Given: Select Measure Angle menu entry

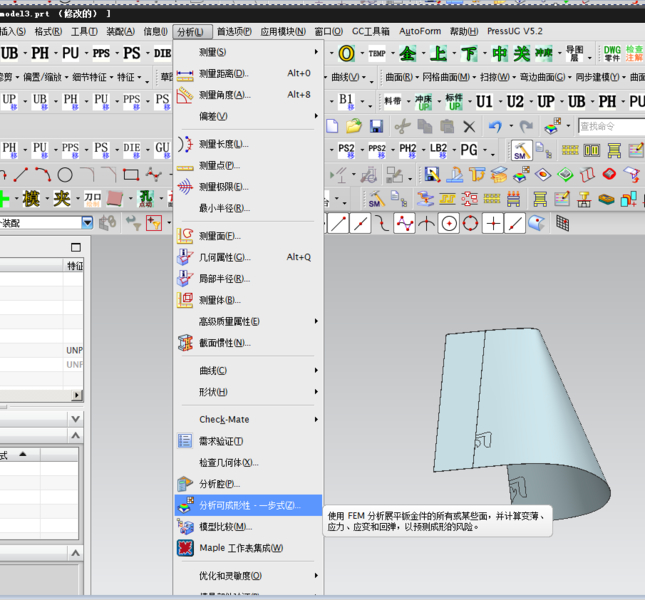Looking at the screenshot, I should (x=248, y=95).
